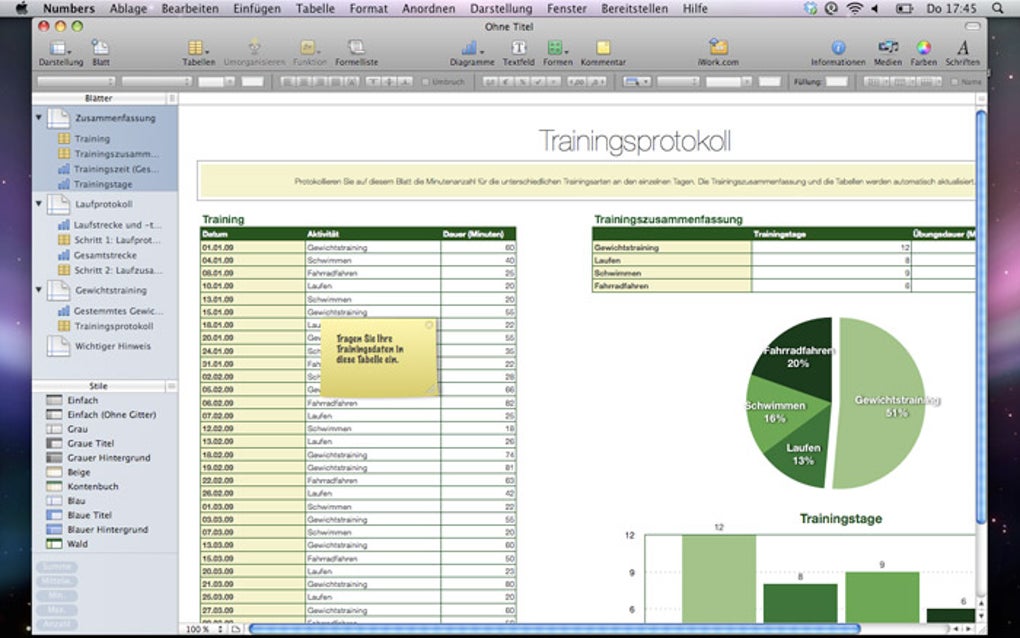1020x638 pixels.
Task: Apply the Wald table style
Action: click(77, 544)
